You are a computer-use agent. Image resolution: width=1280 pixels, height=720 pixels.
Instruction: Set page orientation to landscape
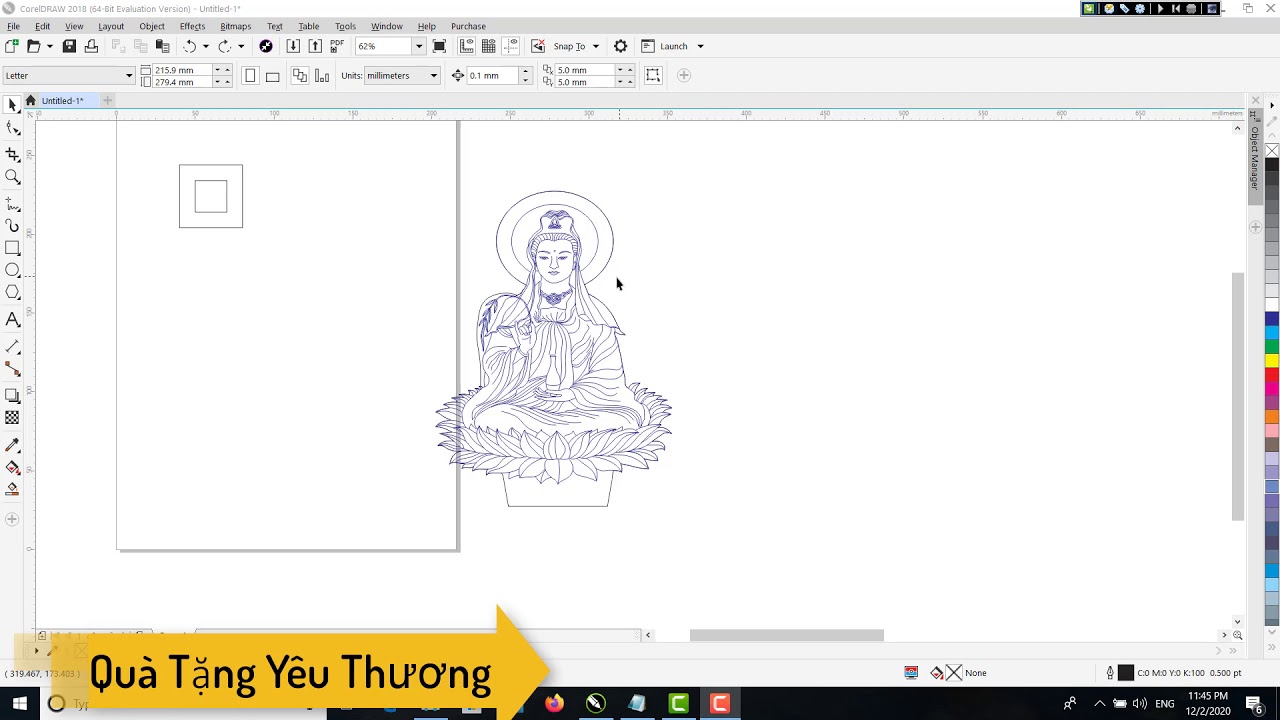click(272, 75)
